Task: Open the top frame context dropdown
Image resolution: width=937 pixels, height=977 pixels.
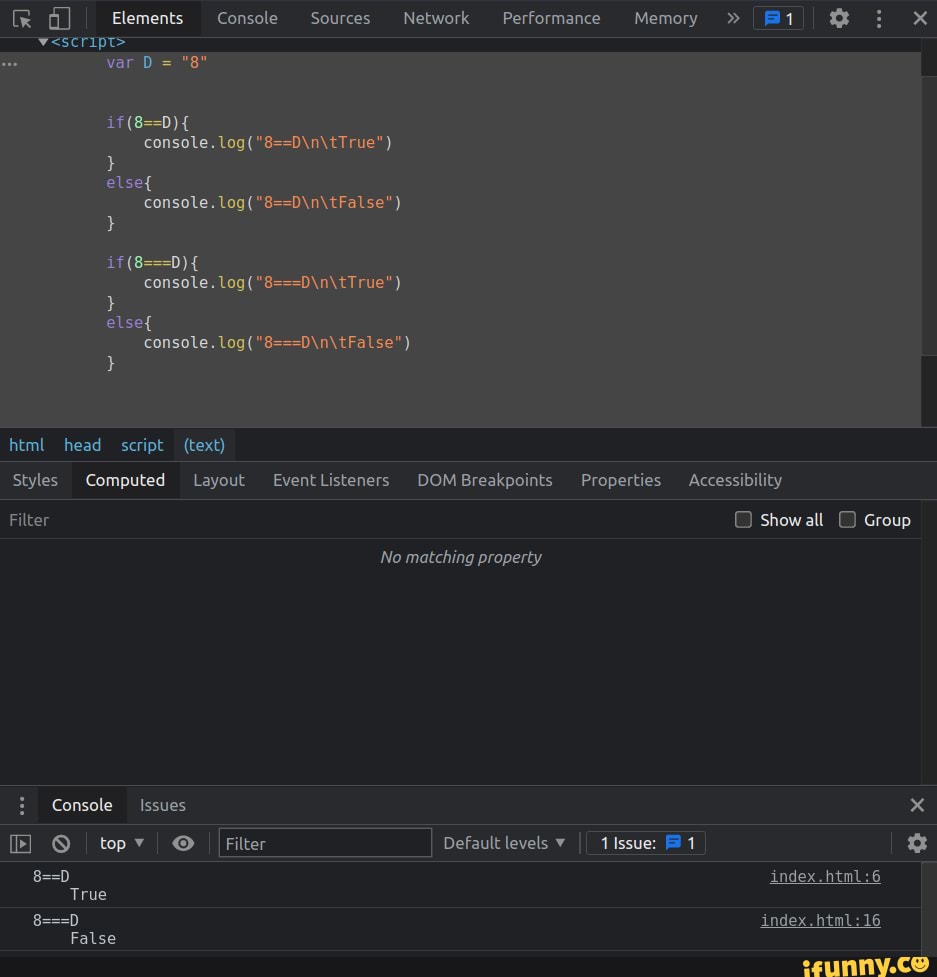Action: (x=120, y=843)
